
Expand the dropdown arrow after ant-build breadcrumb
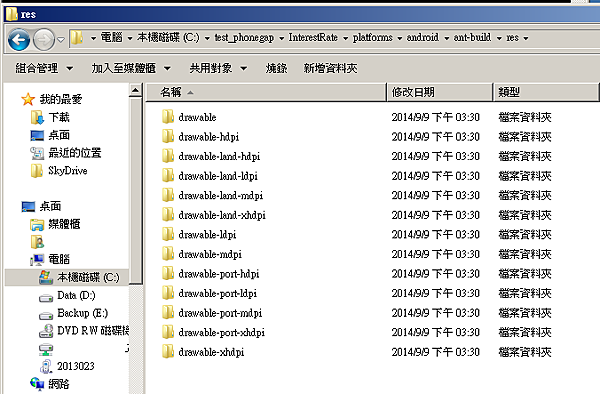click(x=499, y=38)
